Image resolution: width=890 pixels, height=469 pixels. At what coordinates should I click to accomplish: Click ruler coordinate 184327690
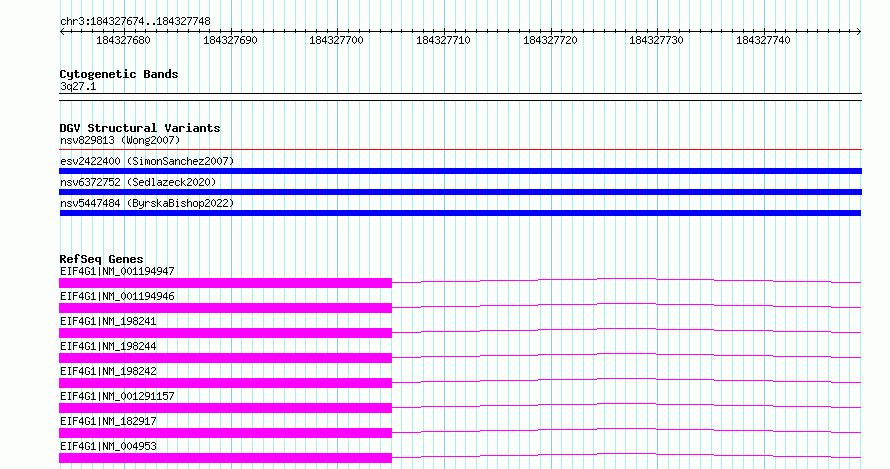230,40
